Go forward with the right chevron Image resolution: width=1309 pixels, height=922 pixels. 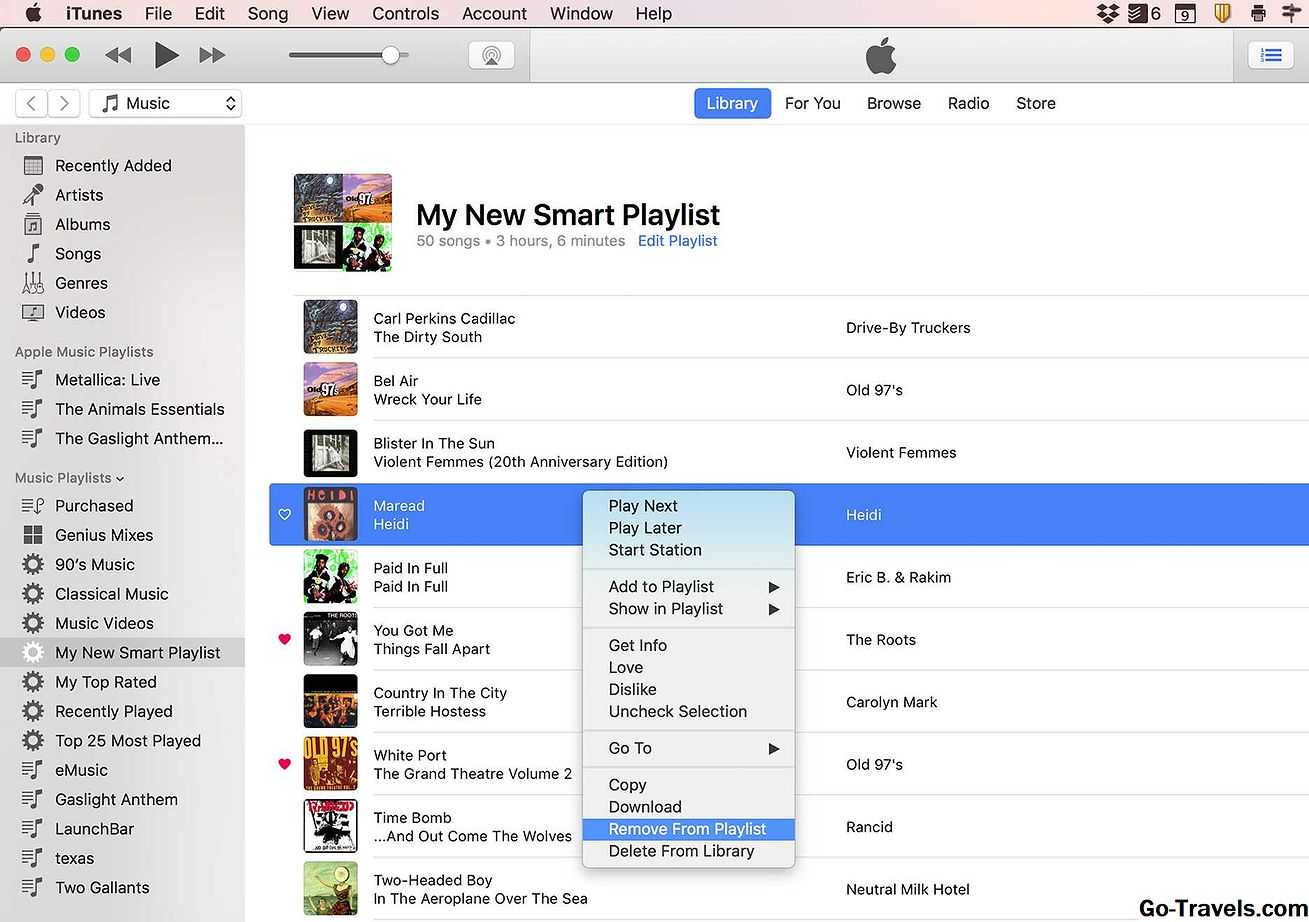(64, 103)
